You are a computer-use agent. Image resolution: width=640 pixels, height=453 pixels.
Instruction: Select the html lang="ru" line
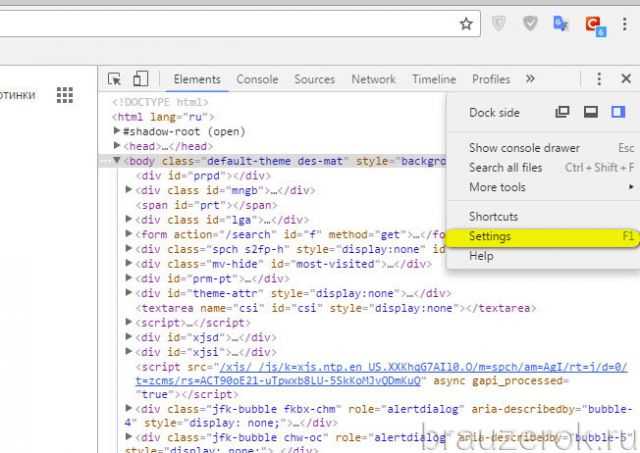point(163,117)
